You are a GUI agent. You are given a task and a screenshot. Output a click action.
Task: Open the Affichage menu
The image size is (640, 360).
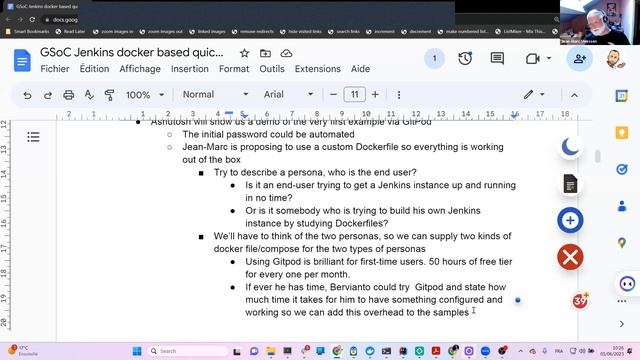(140, 69)
